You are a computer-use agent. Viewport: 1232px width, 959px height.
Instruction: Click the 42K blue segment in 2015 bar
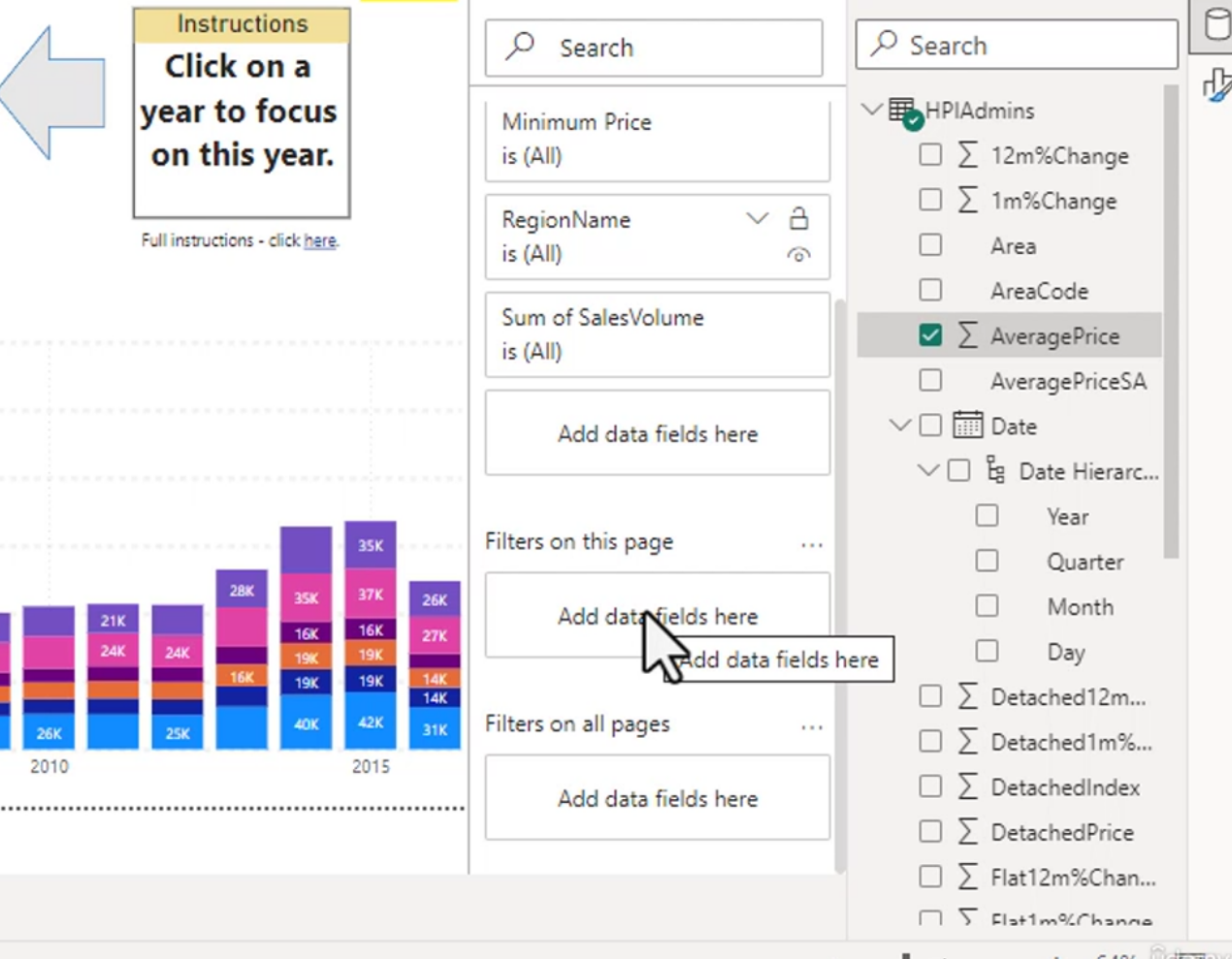tap(371, 719)
